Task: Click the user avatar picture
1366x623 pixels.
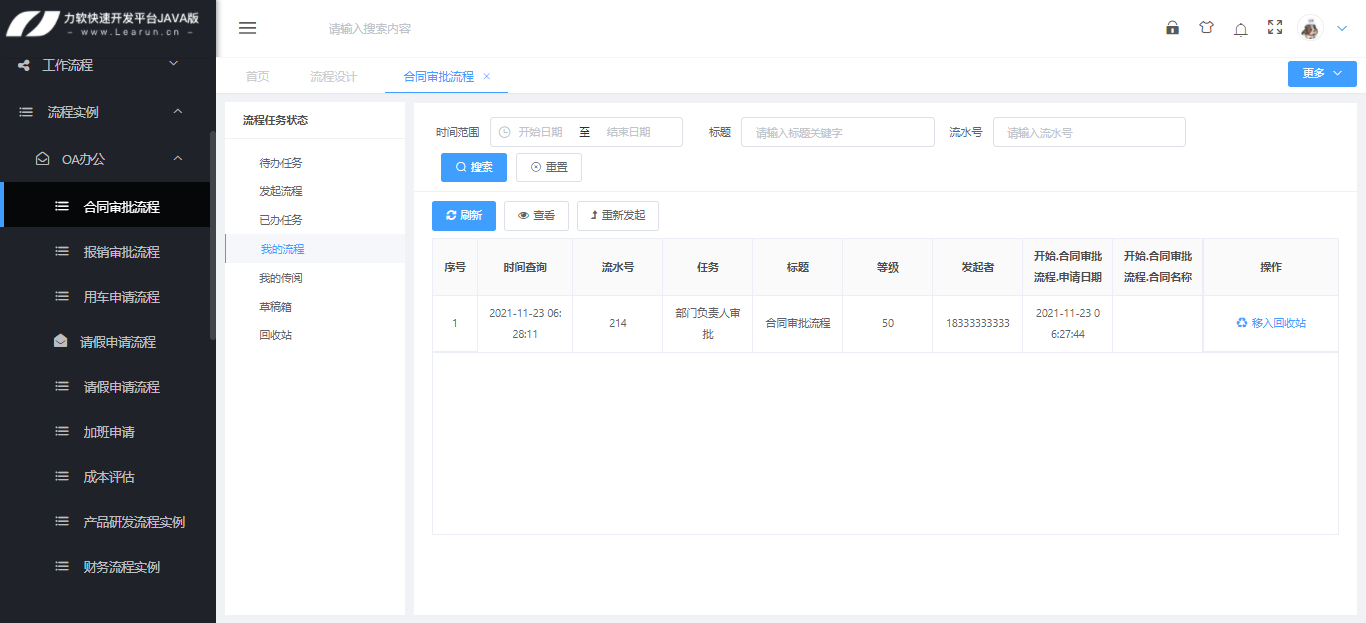Action: [x=1311, y=28]
